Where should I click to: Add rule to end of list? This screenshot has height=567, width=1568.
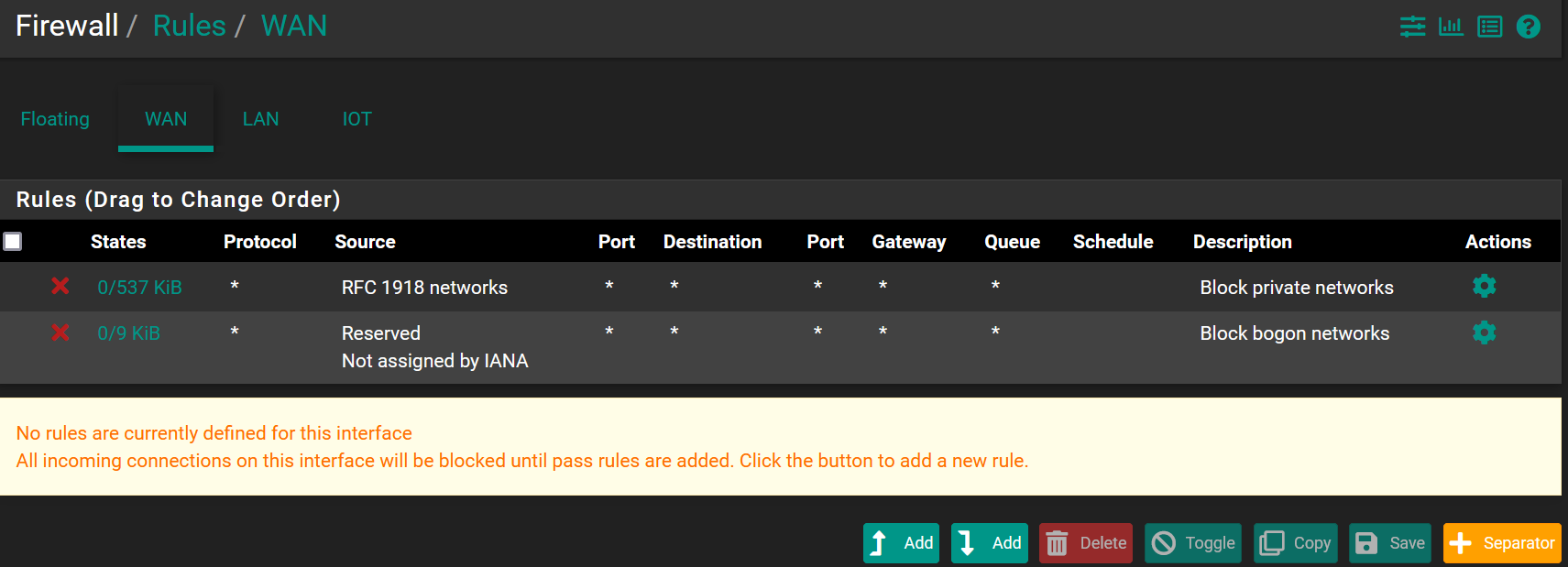pyautogui.click(x=989, y=543)
